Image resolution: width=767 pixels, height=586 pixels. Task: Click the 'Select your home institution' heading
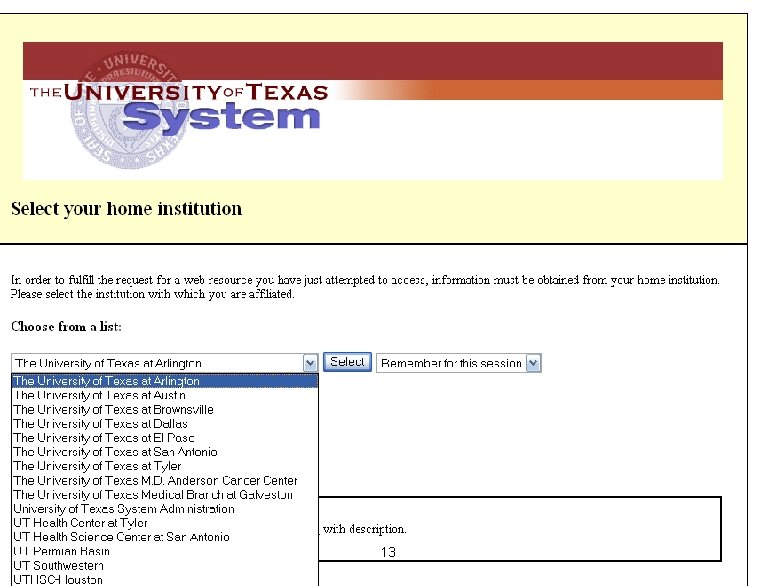126,209
